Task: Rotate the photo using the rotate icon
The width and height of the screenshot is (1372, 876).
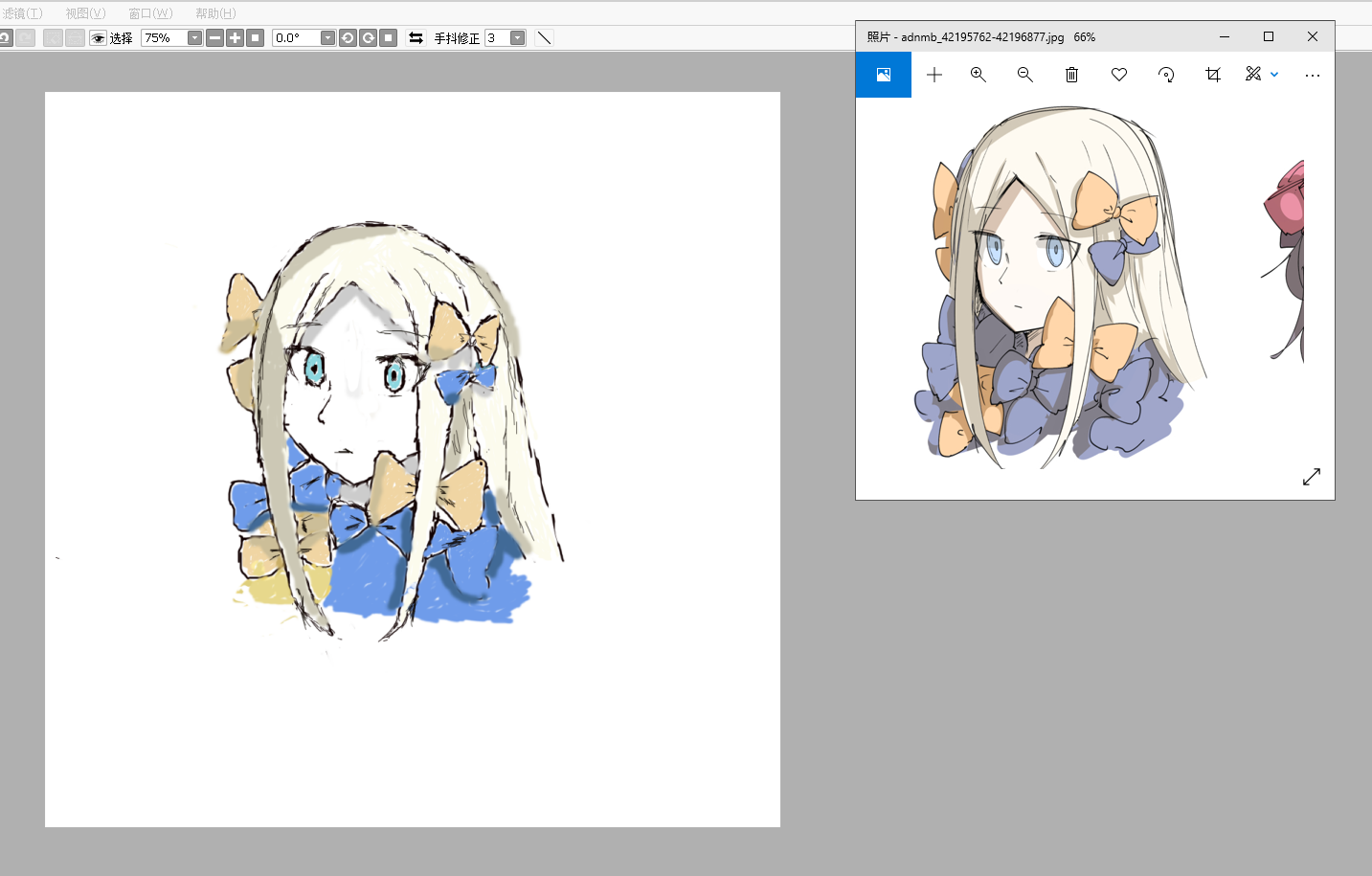Action: [1166, 75]
